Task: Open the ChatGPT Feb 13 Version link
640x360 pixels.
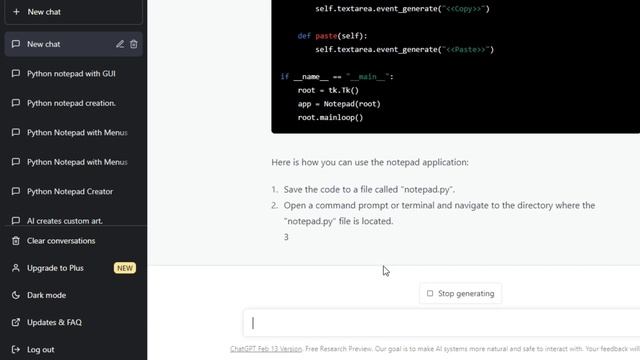Action: point(266,349)
